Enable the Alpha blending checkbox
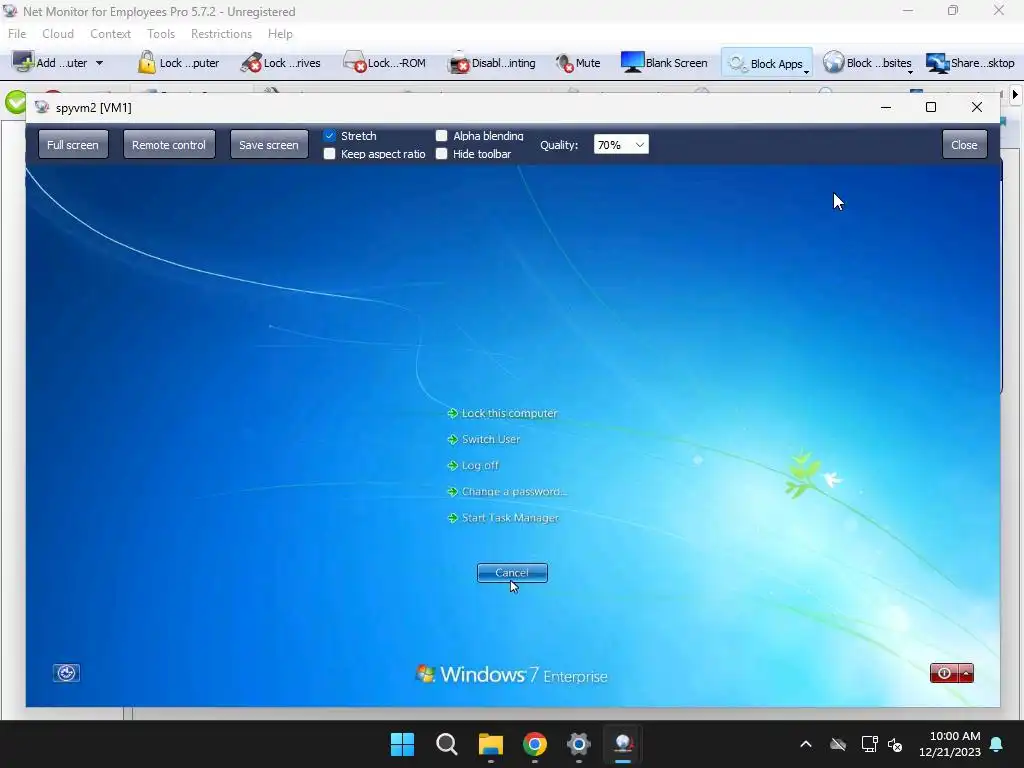The image size is (1024, 768). pos(441,136)
